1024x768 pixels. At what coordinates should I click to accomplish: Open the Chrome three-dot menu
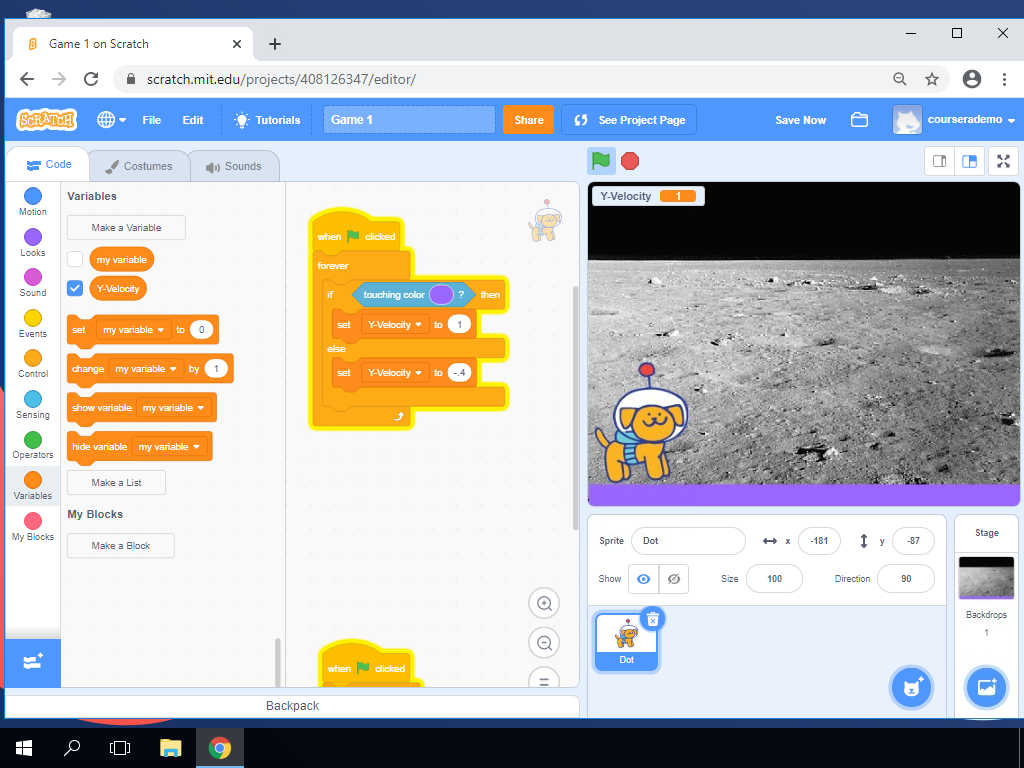tap(1004, 79)
